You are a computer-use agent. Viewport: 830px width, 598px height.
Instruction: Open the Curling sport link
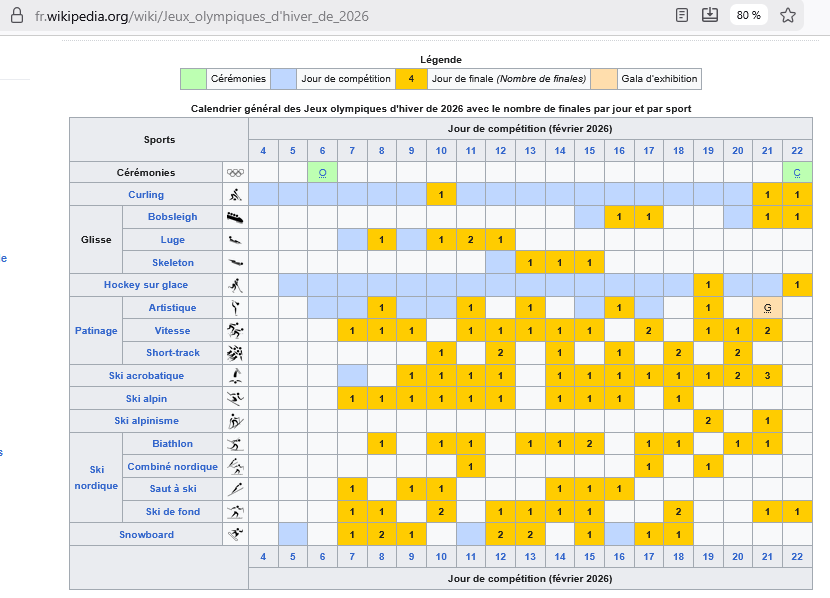(146, 195)
